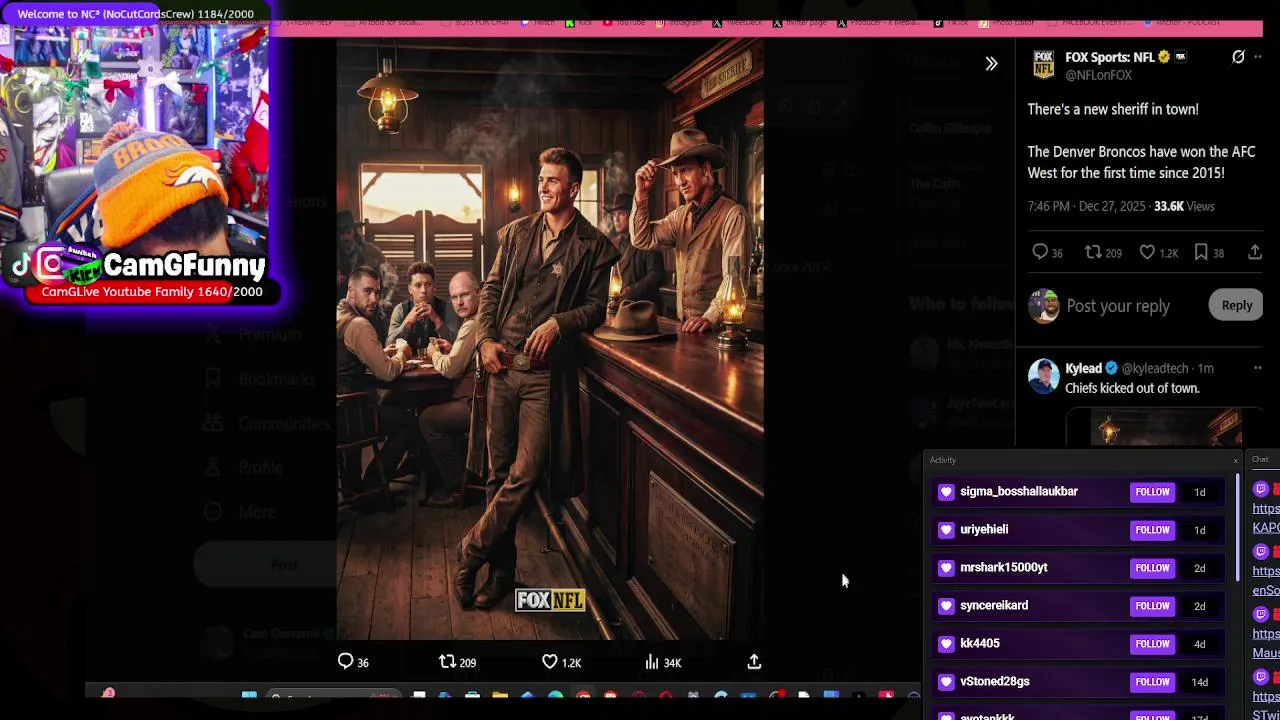Open FOX Sports: NFL account name link
1280x720 pixels.
click(x=1110, y=57)
